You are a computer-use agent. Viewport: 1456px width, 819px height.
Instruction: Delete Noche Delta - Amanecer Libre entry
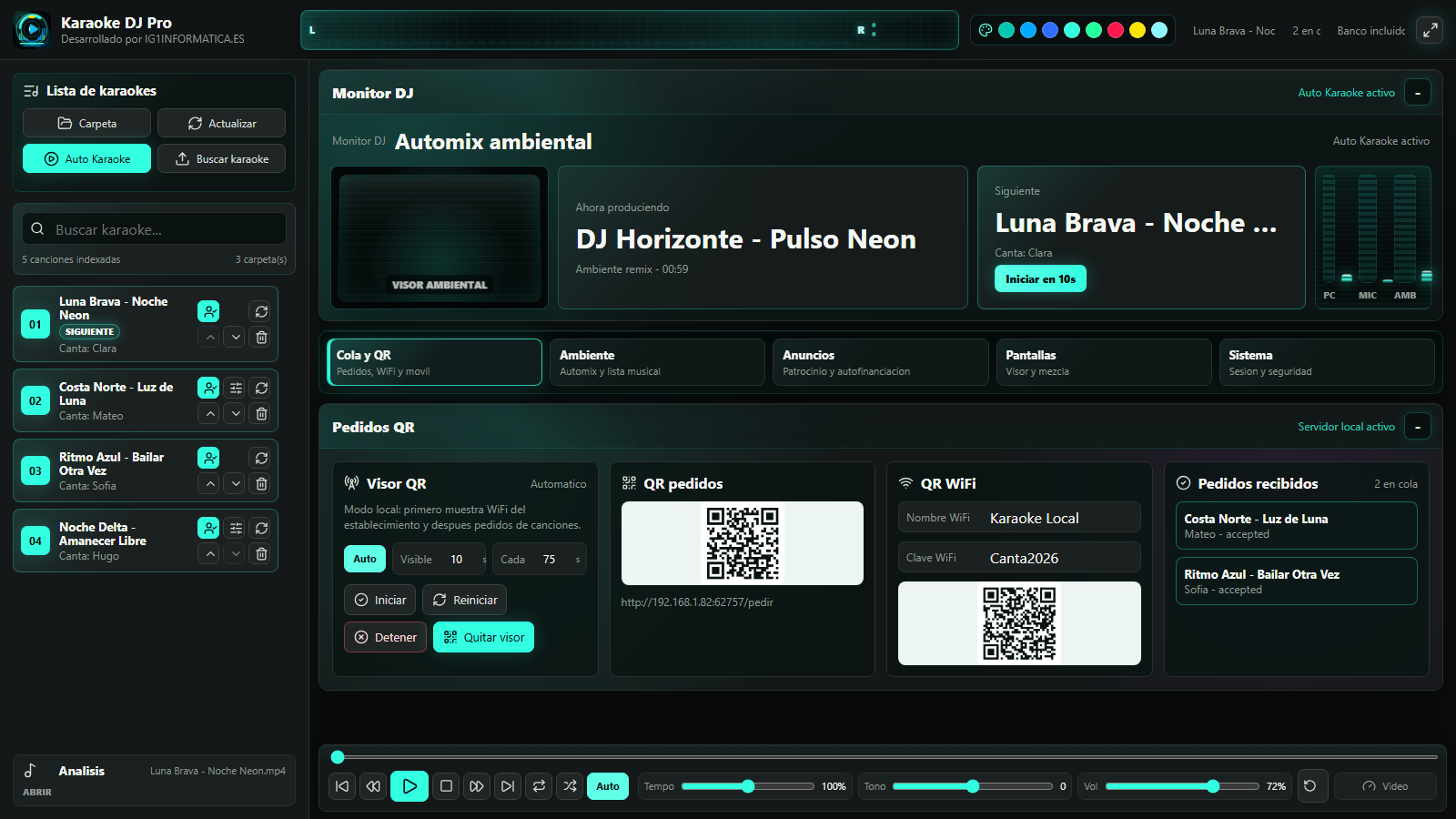tap(261, 553)
